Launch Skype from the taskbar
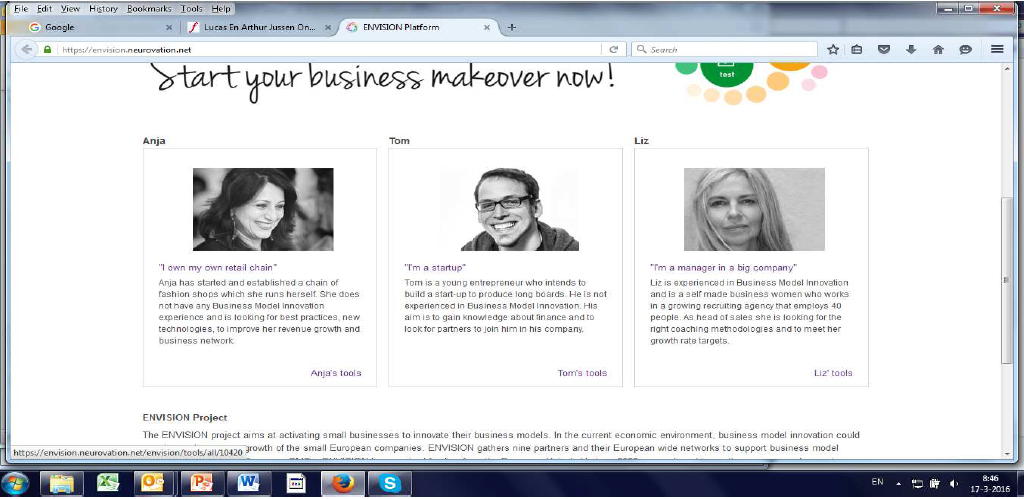 point(390,484)
